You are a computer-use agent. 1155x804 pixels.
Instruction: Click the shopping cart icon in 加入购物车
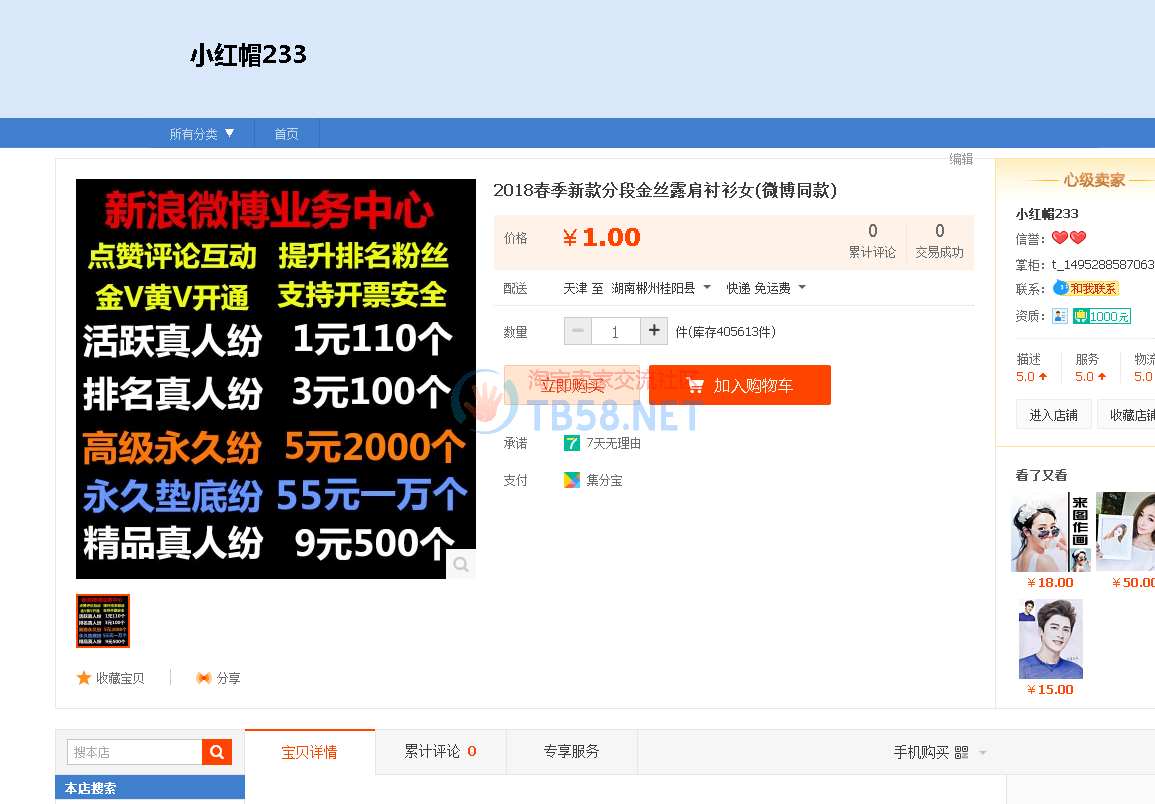(695, 385)
